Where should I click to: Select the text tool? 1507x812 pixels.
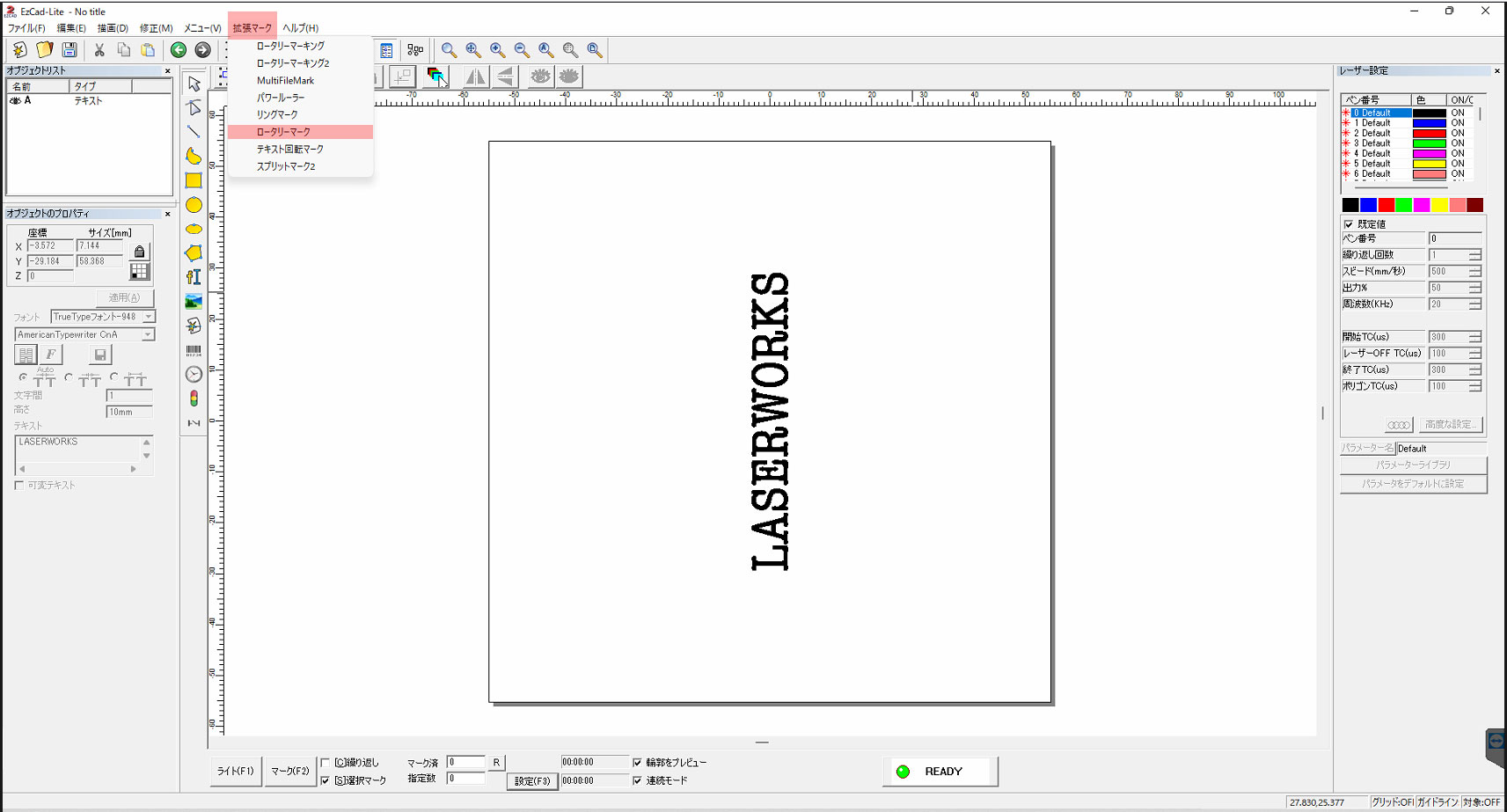click(194, 277)
